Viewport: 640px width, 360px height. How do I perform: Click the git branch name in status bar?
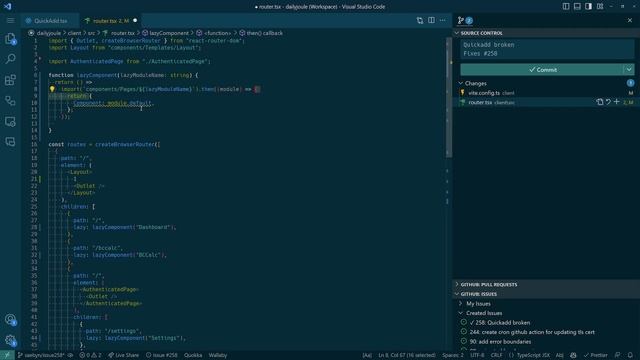(x=42, y=355)
